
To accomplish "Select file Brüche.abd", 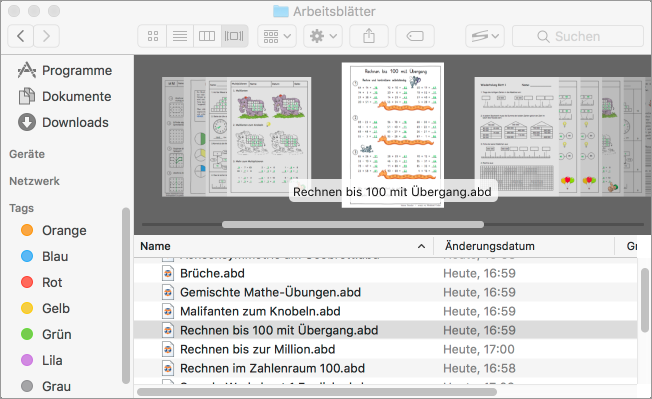I will tap(385, 273).
